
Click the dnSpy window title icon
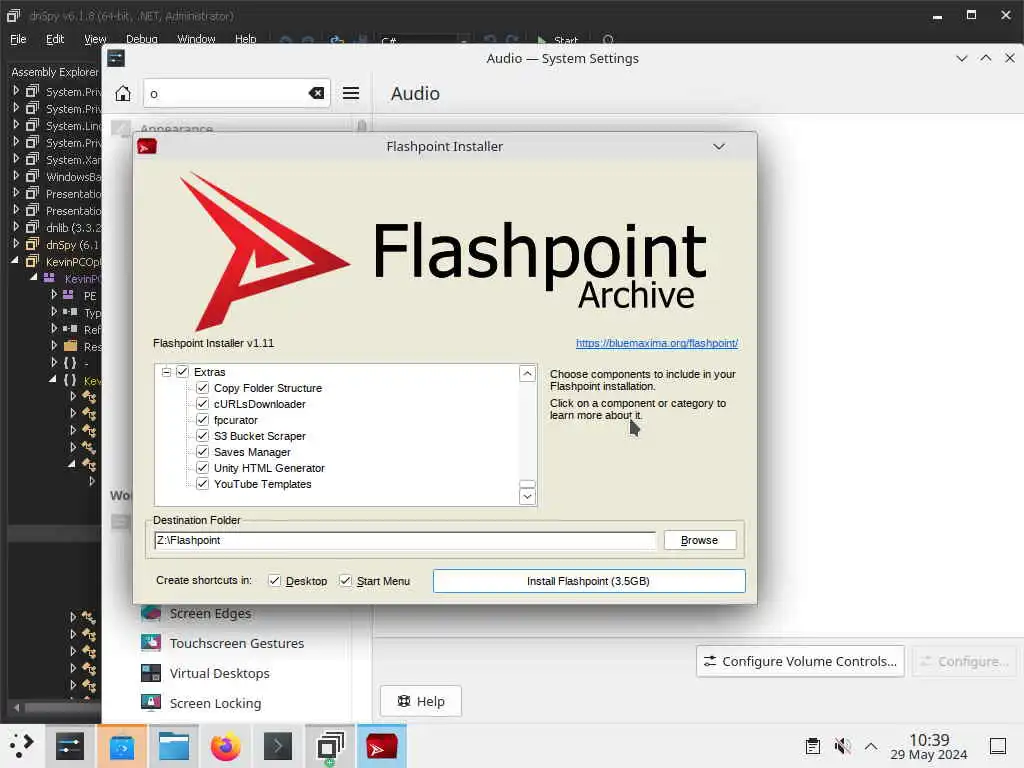[x=13, y=15]
